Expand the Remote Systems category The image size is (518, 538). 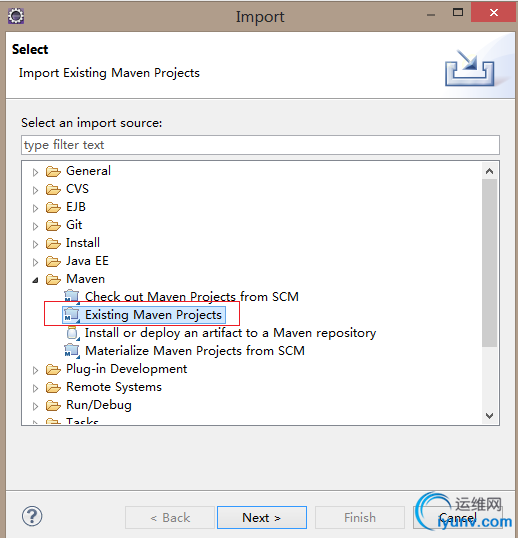coord(35,388)
